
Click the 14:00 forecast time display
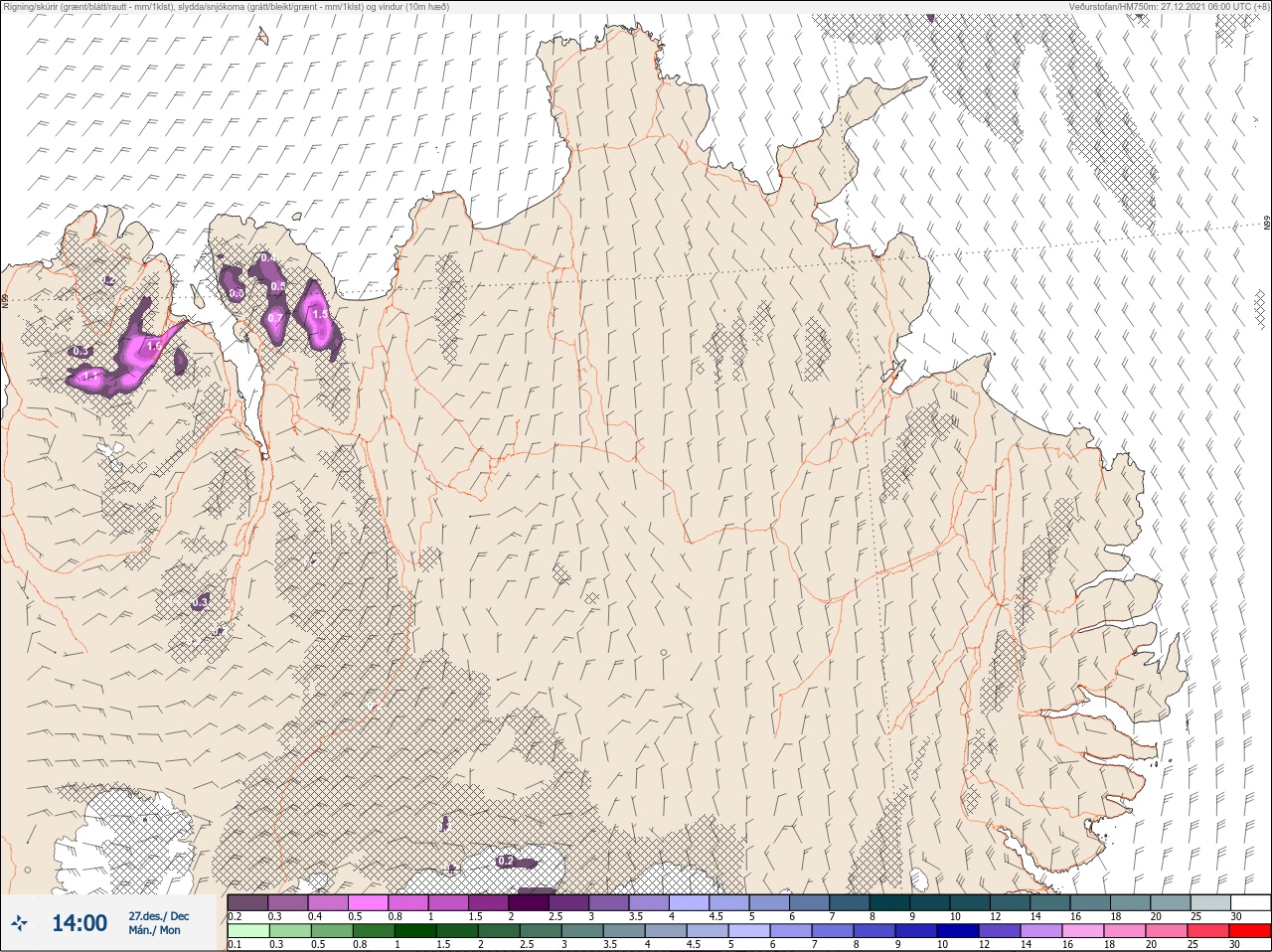tap(79, 923)
